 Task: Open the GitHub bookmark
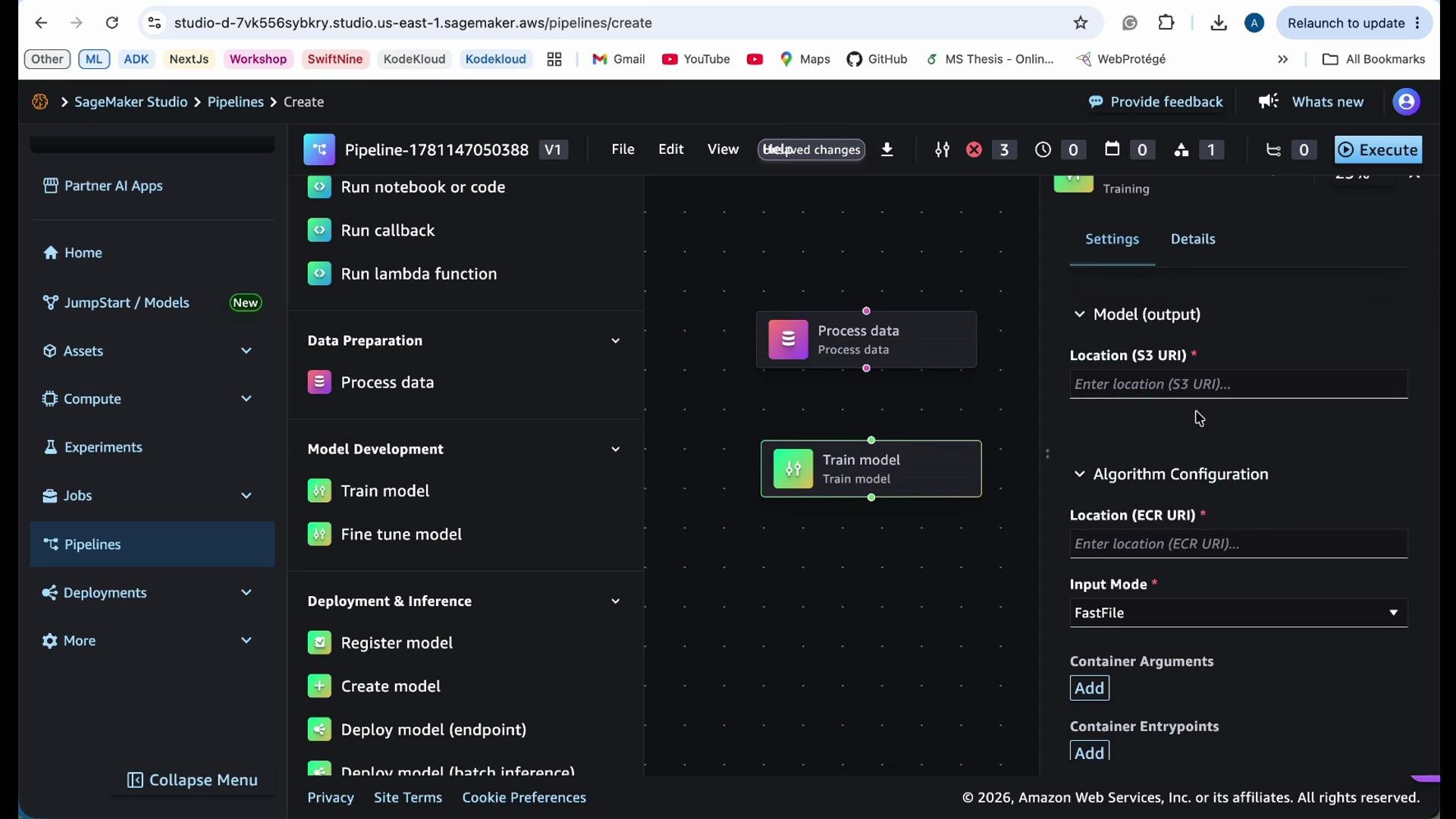click(877, 59)
